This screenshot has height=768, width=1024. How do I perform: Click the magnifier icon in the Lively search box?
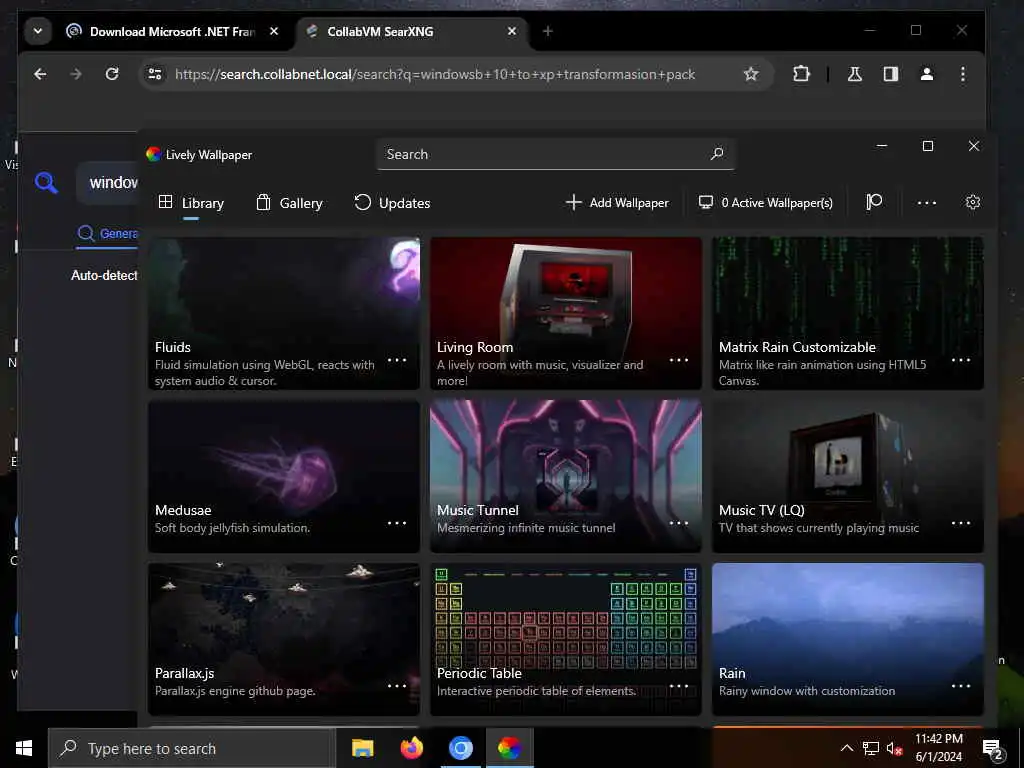pos(716,154)
